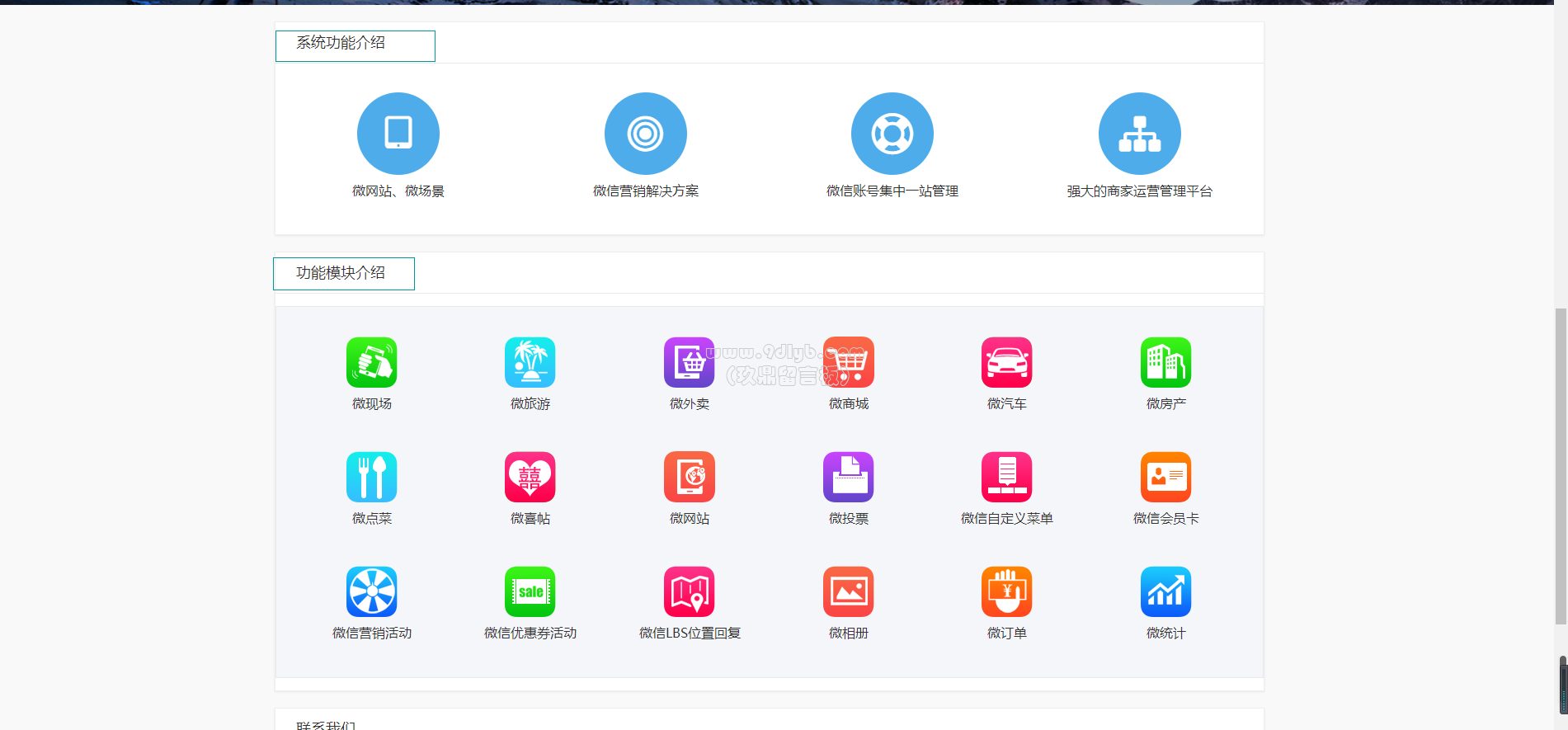The image size is (1568, 730).
Task: Select the 微外卖 purple basket icon
Action: pyautogui.click(x=689, y=362)
